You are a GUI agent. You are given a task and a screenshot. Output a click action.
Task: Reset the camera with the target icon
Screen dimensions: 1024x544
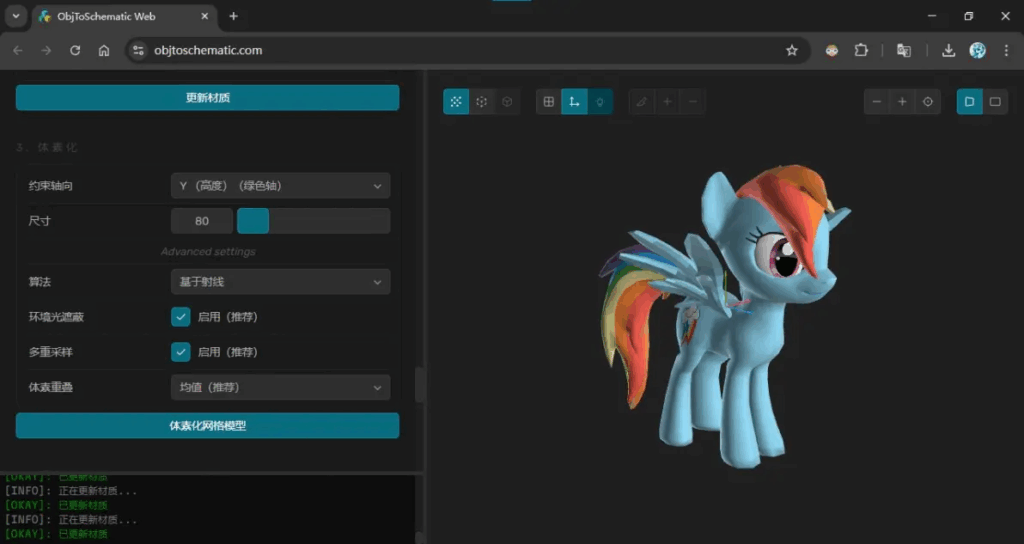(x=927, y=102)
